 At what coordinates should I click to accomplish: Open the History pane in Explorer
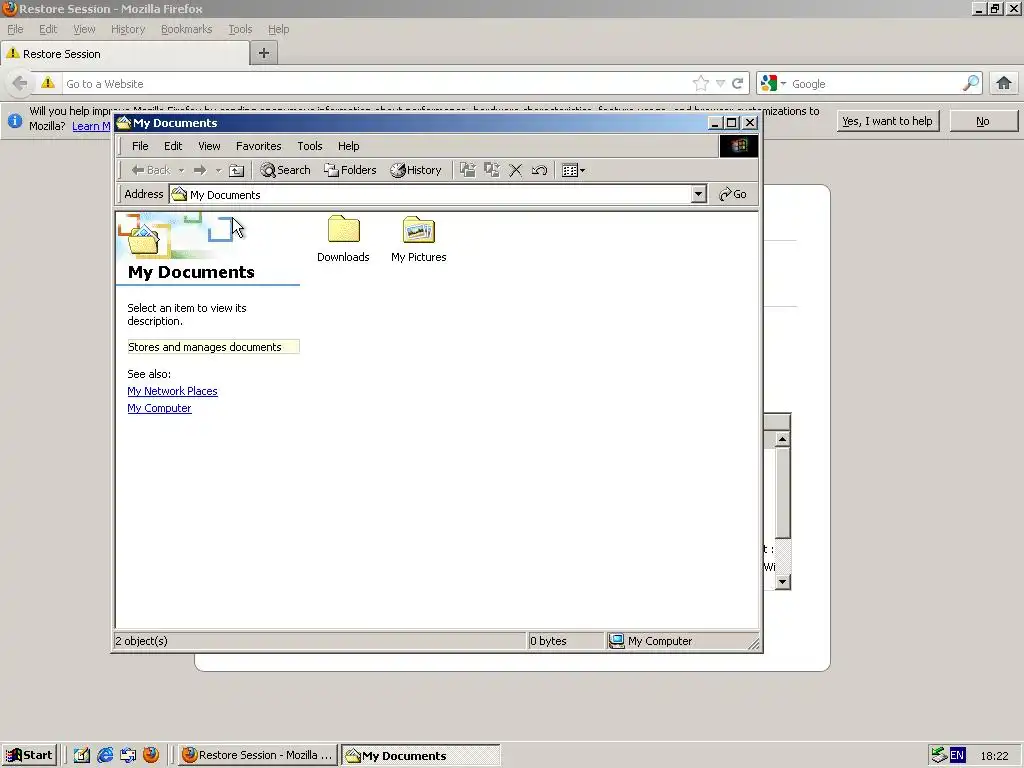tap(416, 170)
